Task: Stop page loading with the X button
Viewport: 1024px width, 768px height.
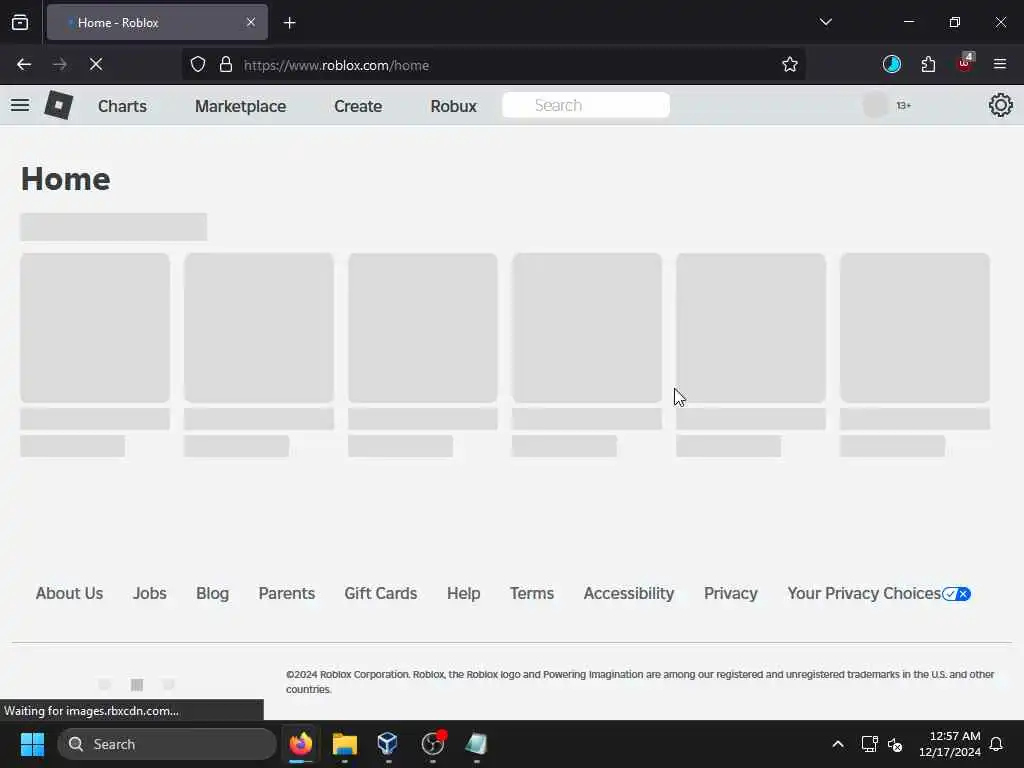Action: coord(96,65)
